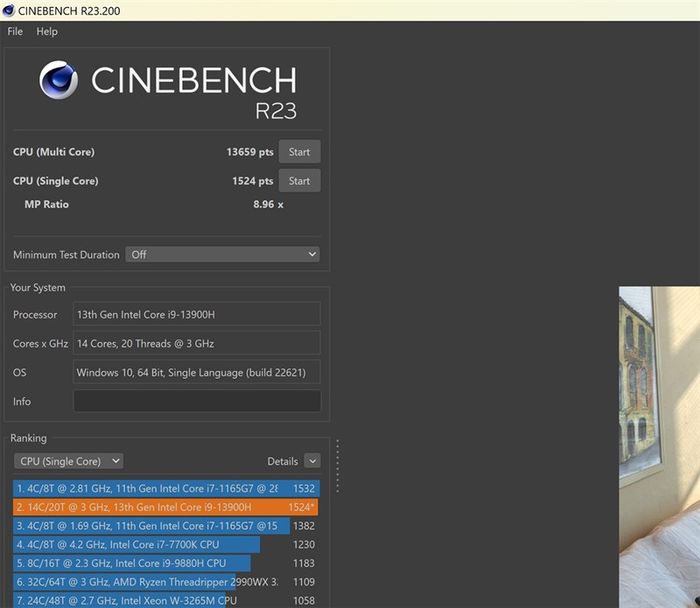
Task: Select ranking row 4 Core i7-7700K
Action: point(166,545)
